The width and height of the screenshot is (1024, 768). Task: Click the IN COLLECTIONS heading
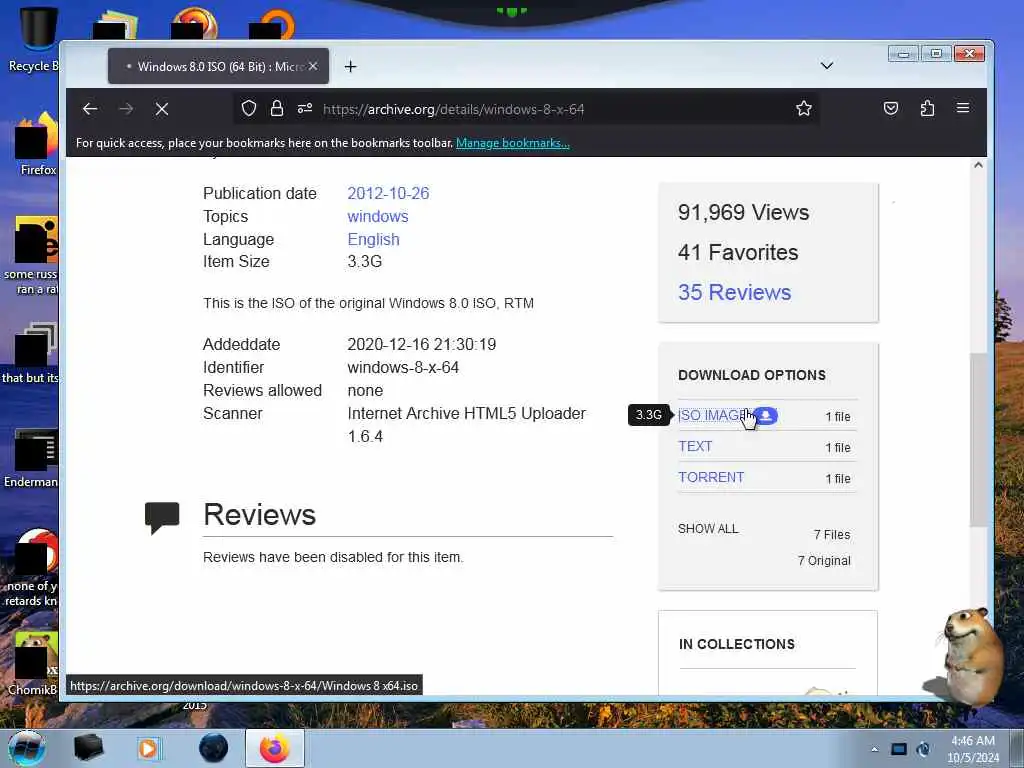coord(737,645)
